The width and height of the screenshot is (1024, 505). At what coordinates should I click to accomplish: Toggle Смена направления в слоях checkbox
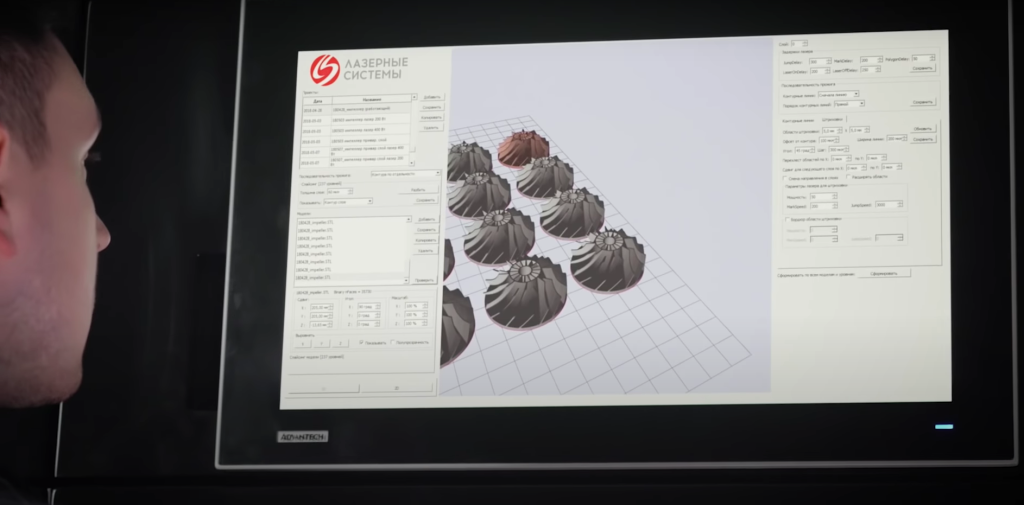pyautogui.click(x=785, y=177)
